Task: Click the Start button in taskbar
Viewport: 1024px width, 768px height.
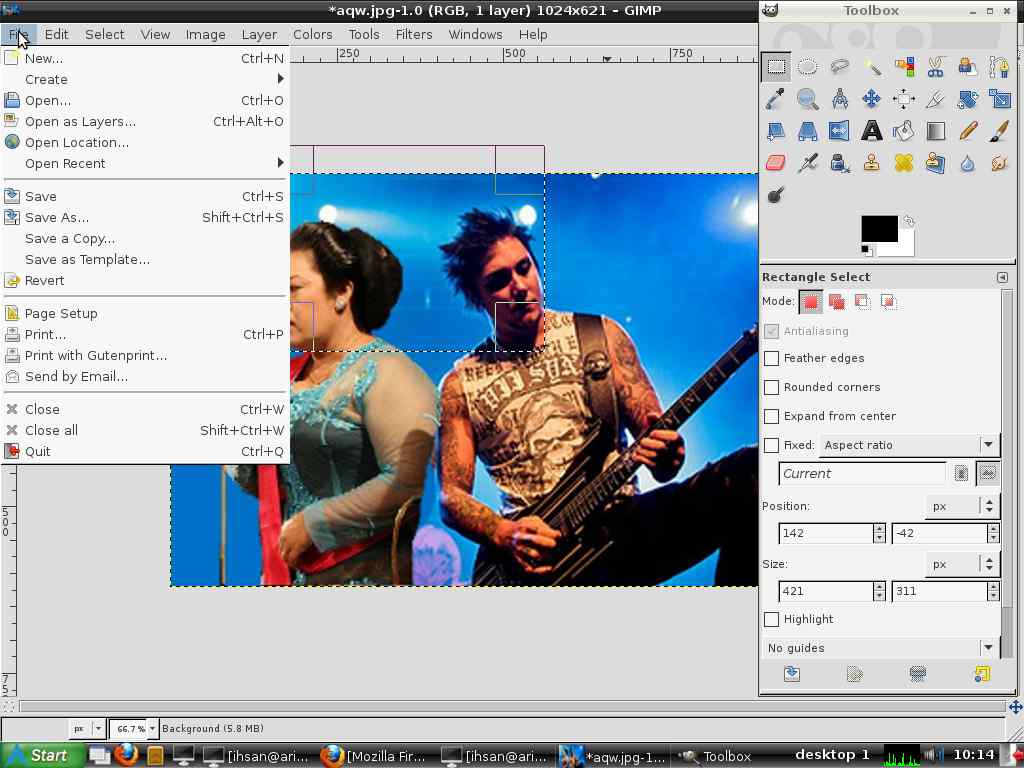Action: pyautogui.click(x=37, y=756)
